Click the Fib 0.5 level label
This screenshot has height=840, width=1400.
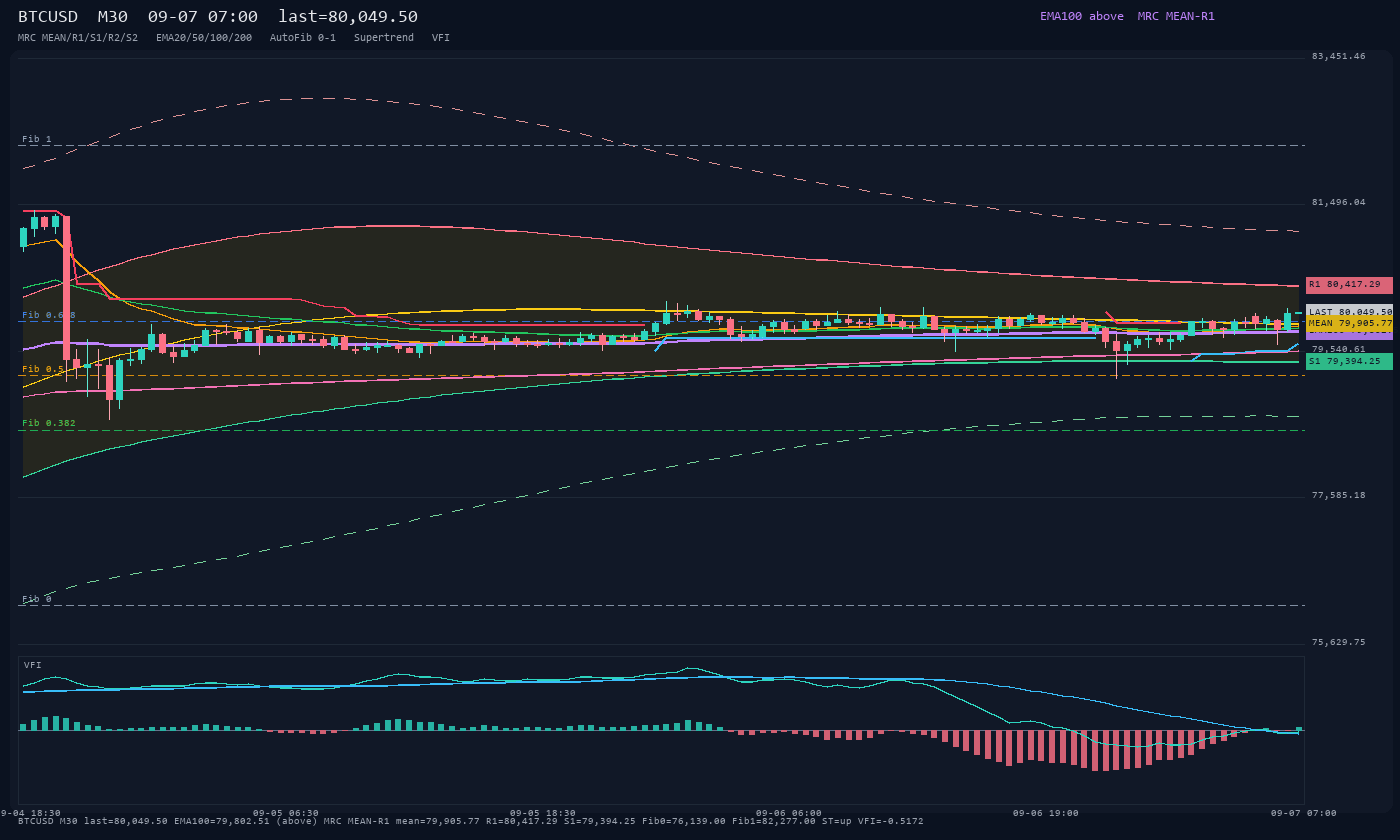pos(43,369)
